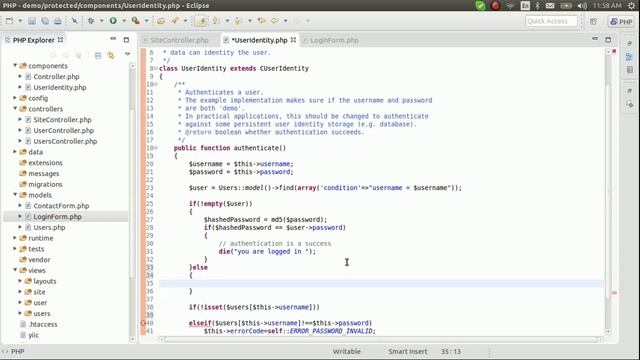Click Collapse All in PHP Explorer

click(x=98, y=55)
